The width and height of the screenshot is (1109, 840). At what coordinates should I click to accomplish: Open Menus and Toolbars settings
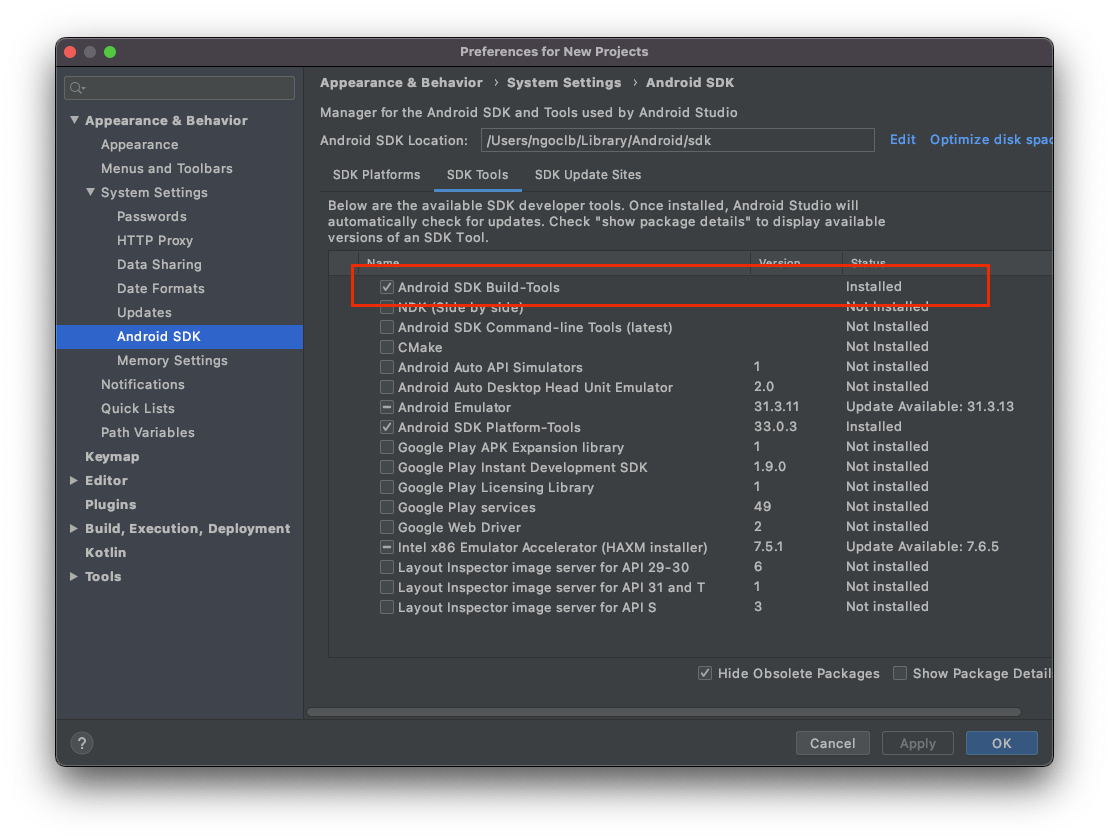(167, 168)
